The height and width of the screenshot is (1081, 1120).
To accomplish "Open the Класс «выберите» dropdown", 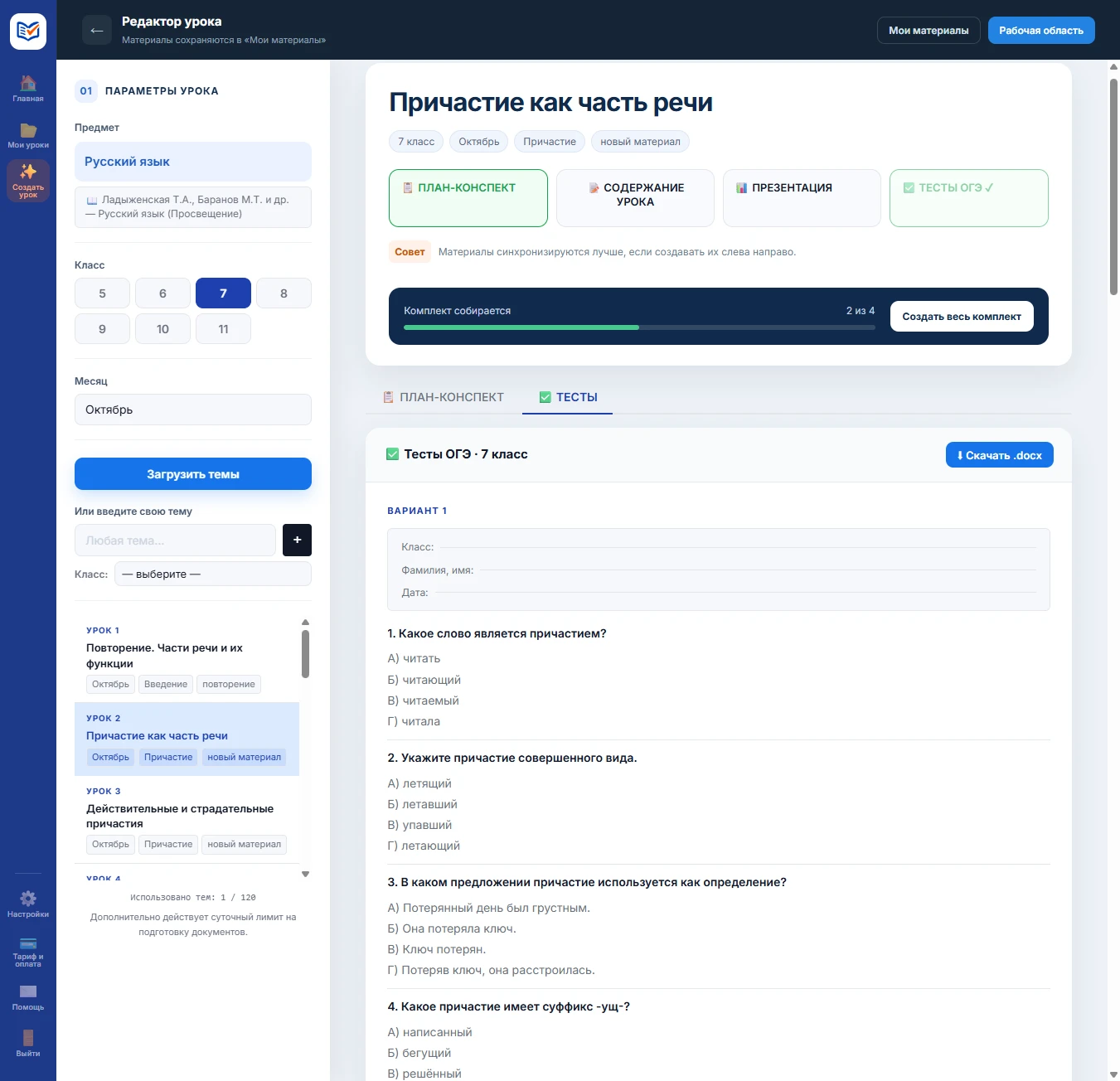I will click(x=213, y=574).
